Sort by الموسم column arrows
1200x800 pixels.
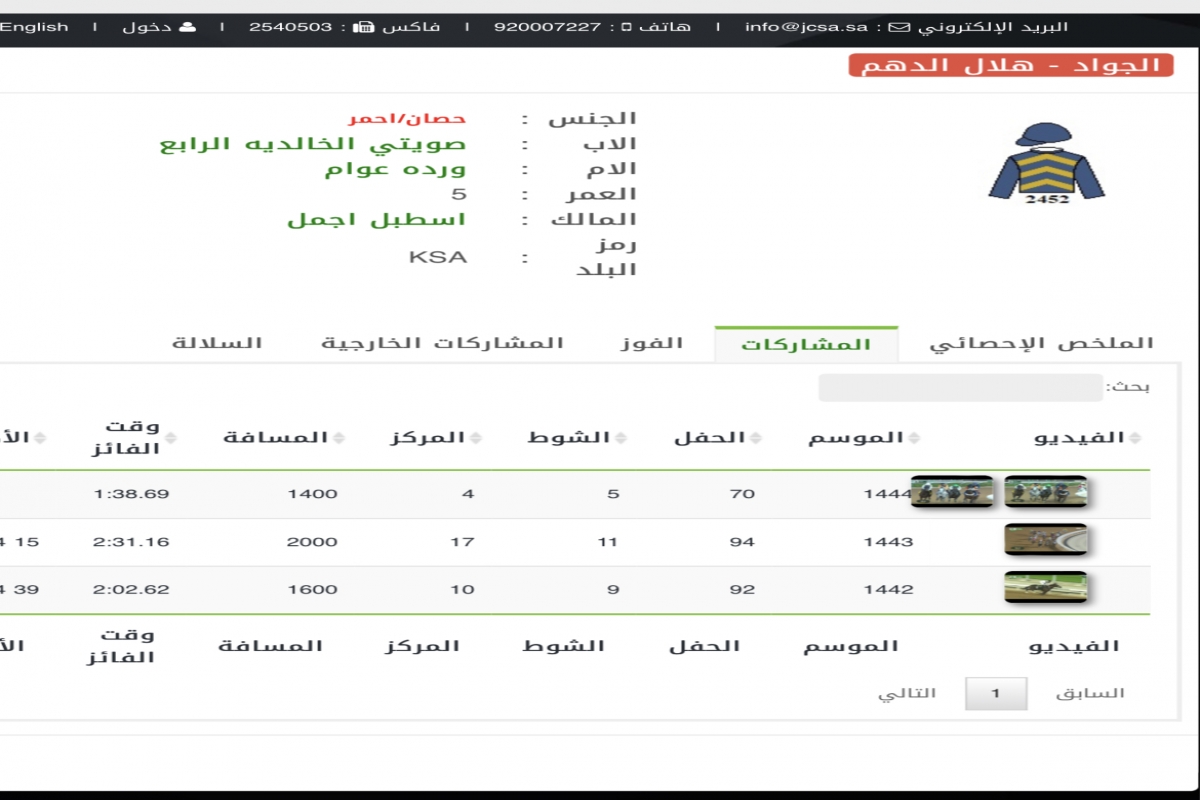tap(913, 438)
